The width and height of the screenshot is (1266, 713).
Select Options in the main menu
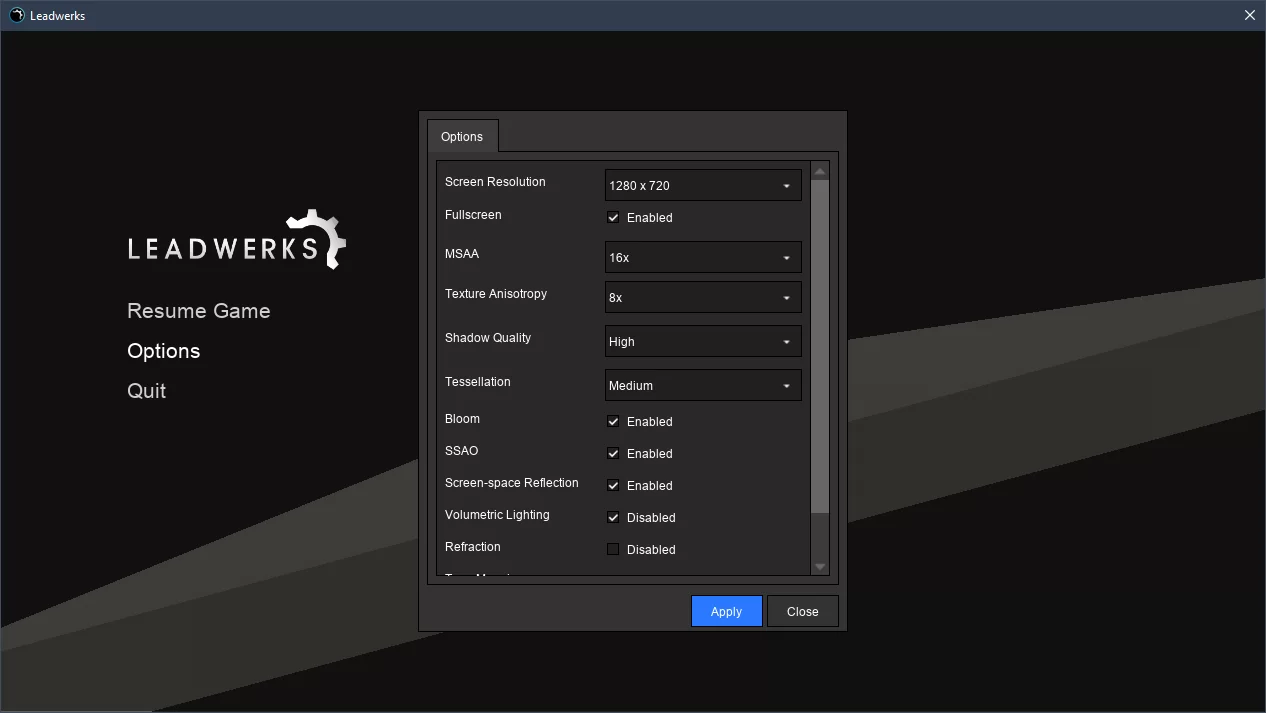(x=164, y=351)
